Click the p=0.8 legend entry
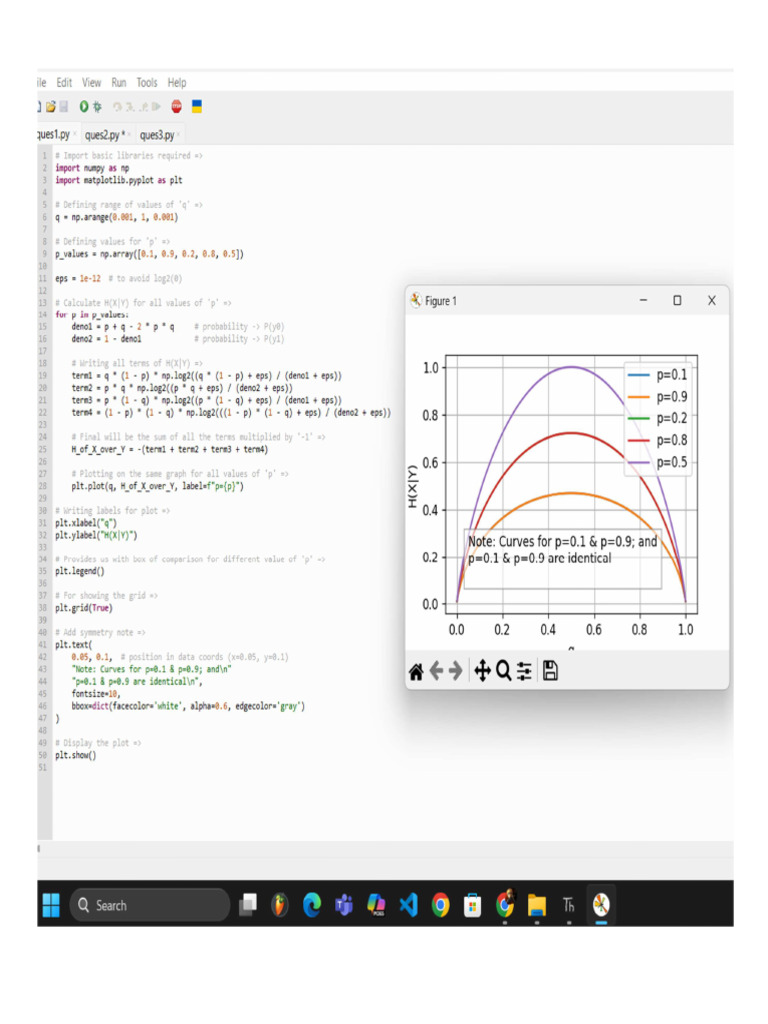 (657, 440)
